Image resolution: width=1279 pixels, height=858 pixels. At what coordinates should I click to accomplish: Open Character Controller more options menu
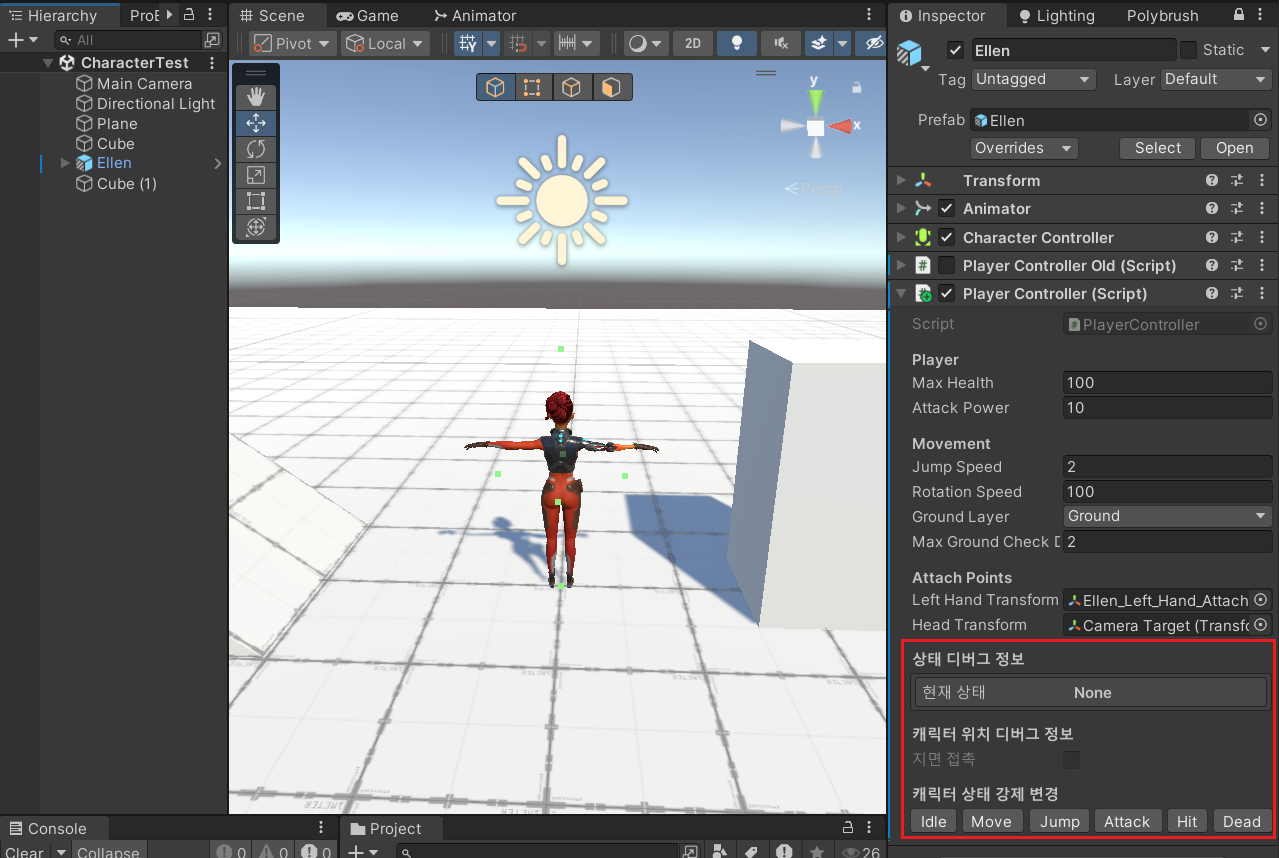1260,237
